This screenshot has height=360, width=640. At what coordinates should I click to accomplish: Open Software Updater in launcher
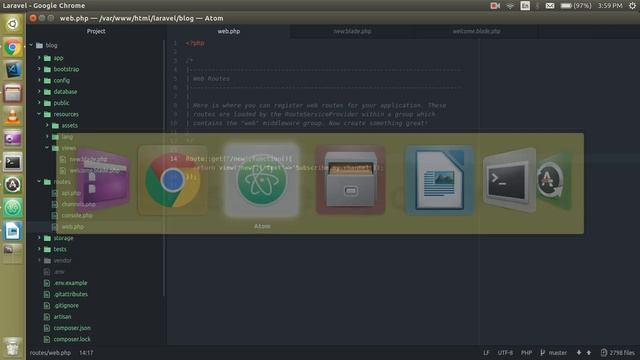pyautogui.click(x=13, y=185)
